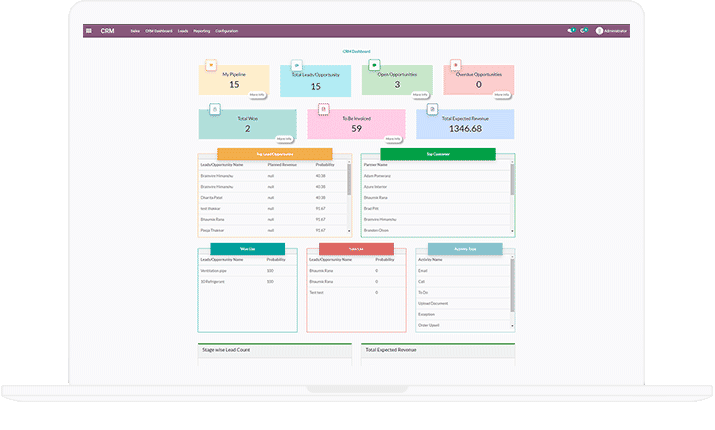Screen dimensions: 715x430
Task: Click More Info on To Be Invoiced card
Action: [393, 138]
